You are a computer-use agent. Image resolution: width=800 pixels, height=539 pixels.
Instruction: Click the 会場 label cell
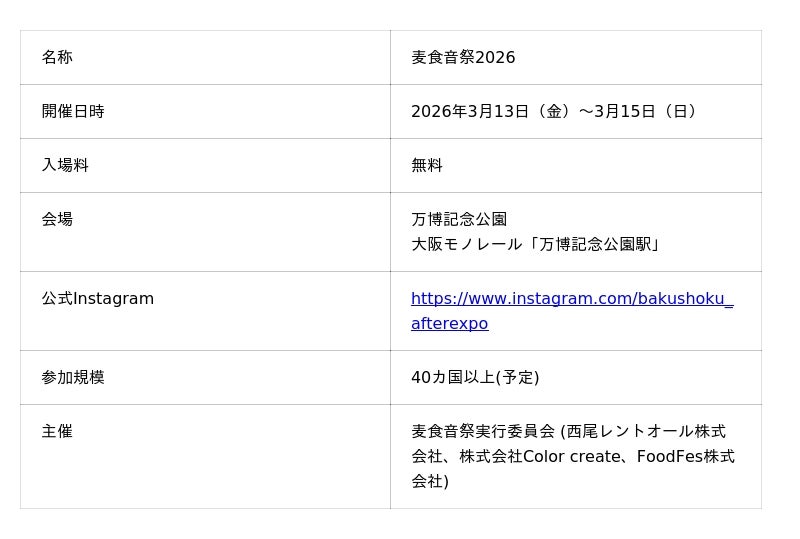[x=57, y=220]
